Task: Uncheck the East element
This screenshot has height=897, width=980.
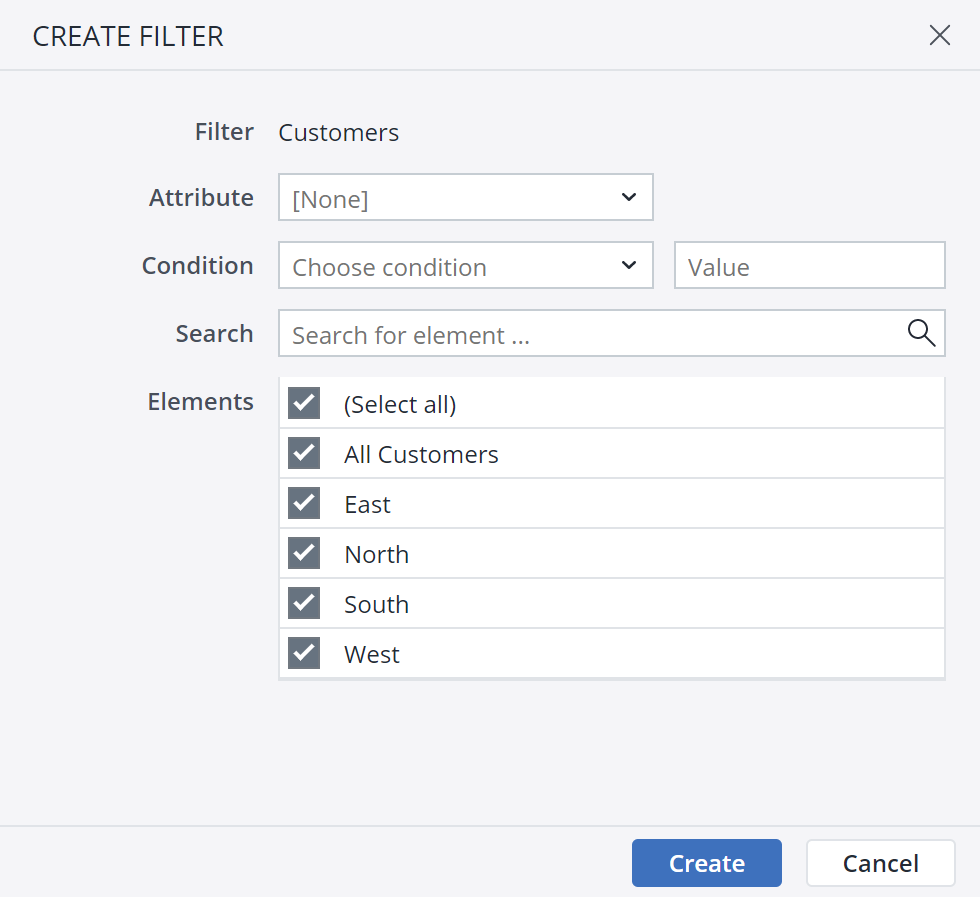Action: coord(304,503)
